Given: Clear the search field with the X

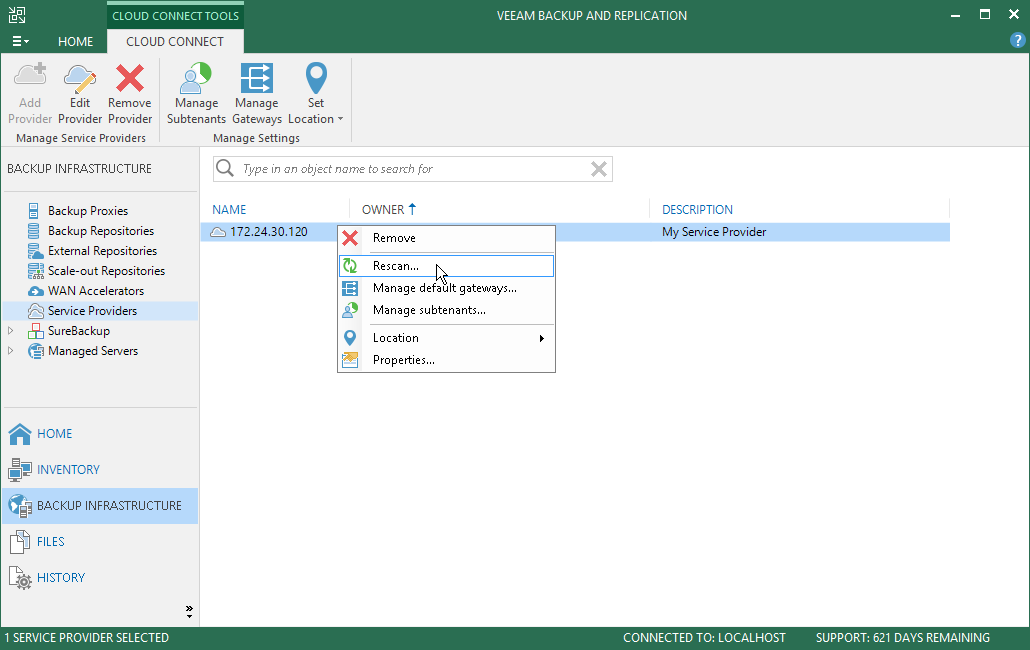Looking at the screenshot, I should 598,169.
